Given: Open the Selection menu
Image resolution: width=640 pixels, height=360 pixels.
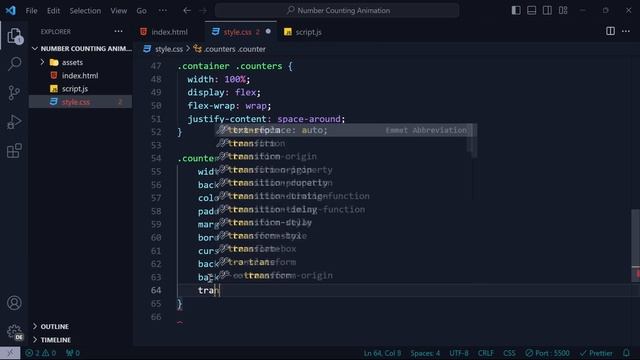Looking at the screenshot, I should [x=85, y=11].
